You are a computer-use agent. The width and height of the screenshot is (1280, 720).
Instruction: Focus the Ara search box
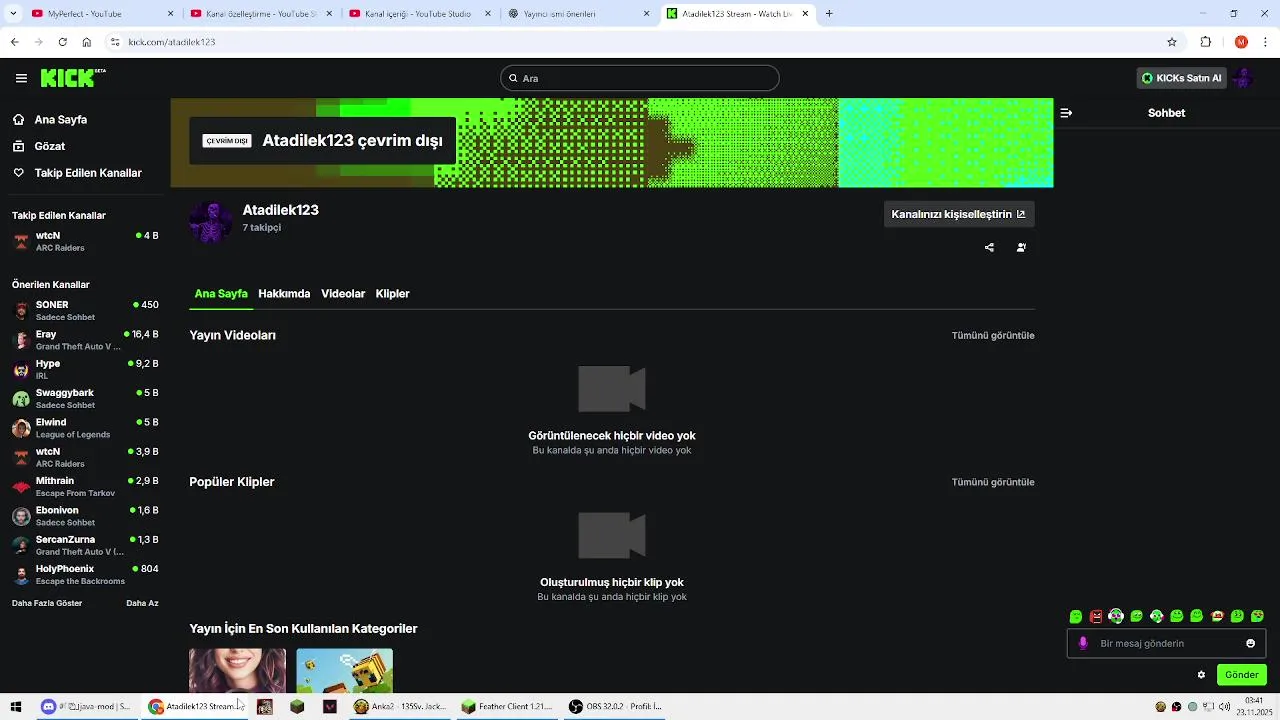640,78
